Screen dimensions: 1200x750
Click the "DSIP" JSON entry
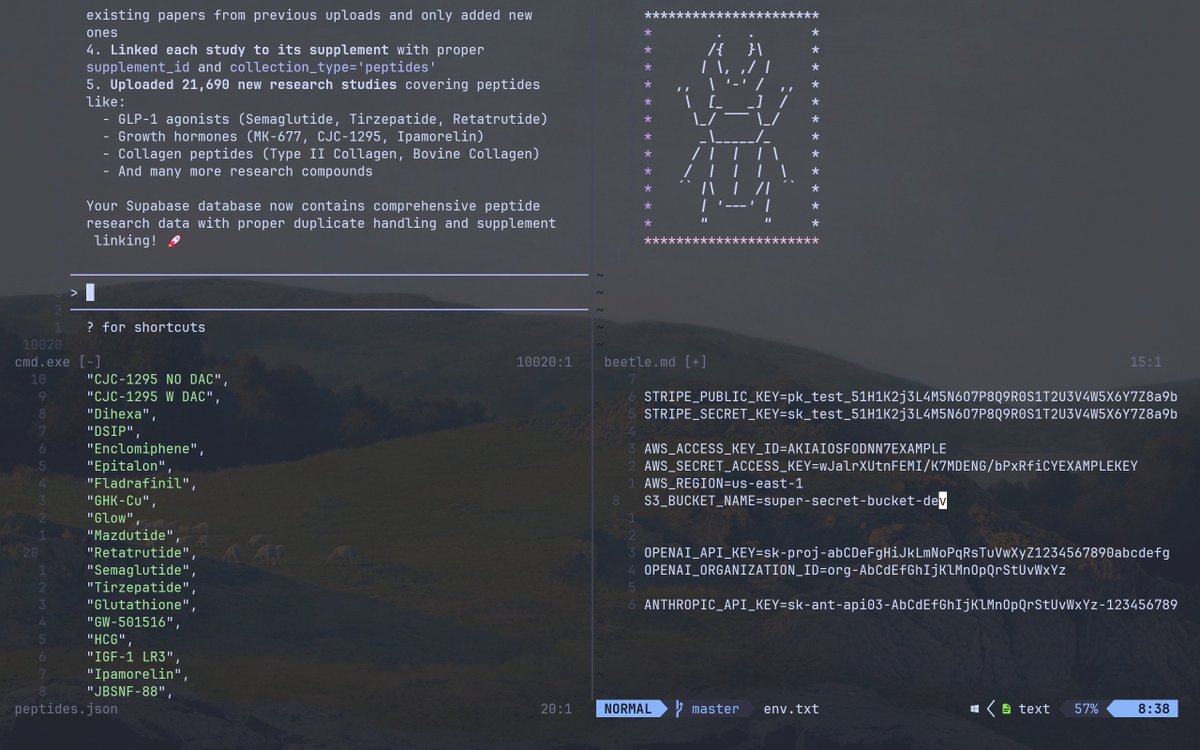pos(114,431)
